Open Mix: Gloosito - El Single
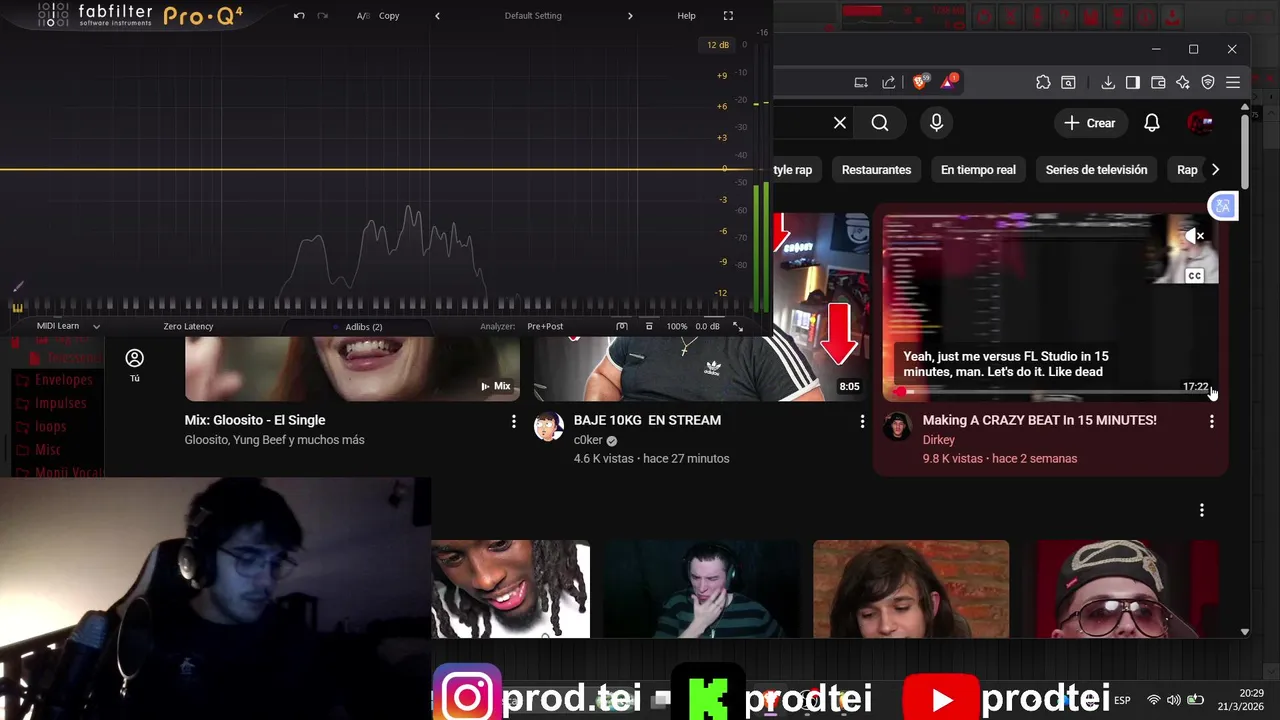Image resolution: width=1280 pixels, height=720 pixels. click(x=255, y=420)
